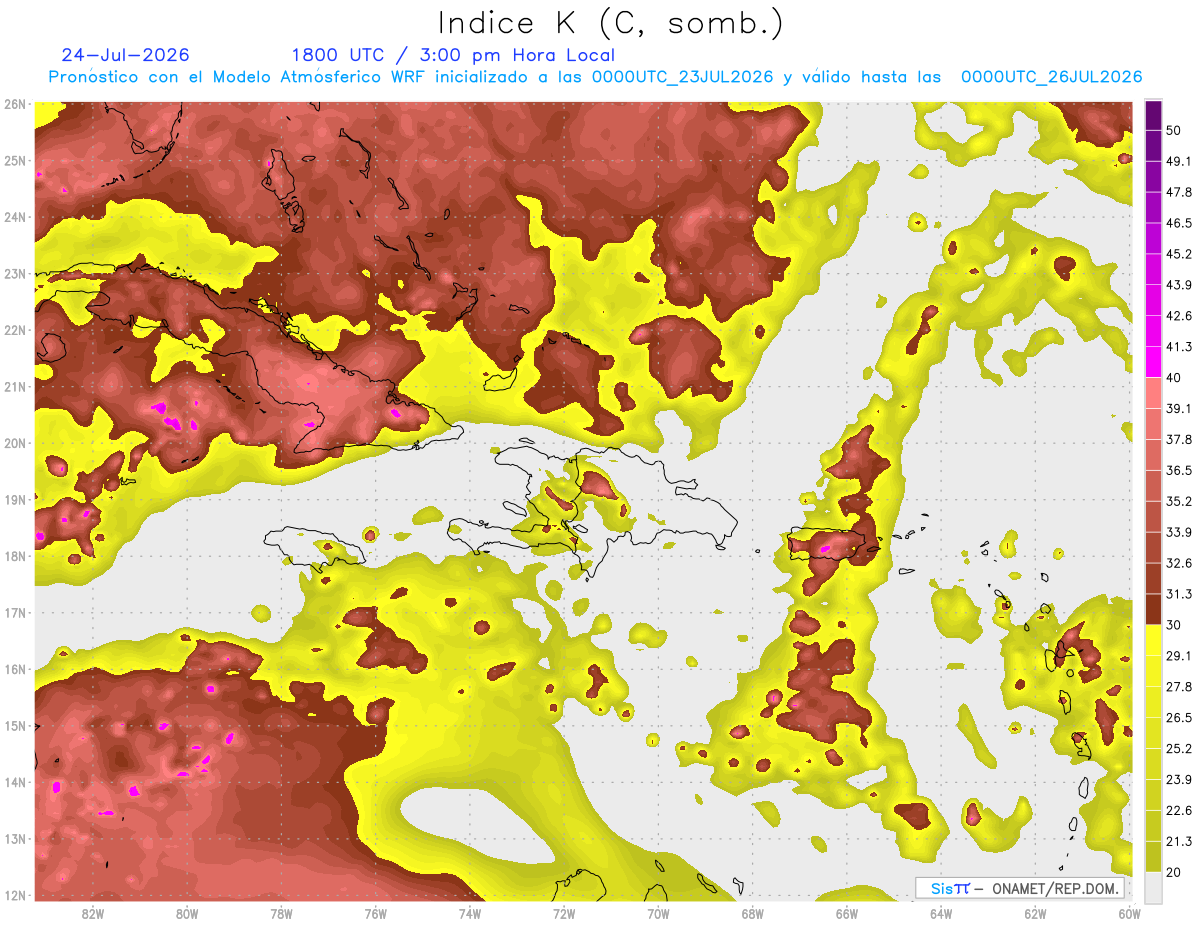This screenshot has height=927, width=1200.
Task: Click the latitude axis label '25N'
Action: tap(14, 160)
